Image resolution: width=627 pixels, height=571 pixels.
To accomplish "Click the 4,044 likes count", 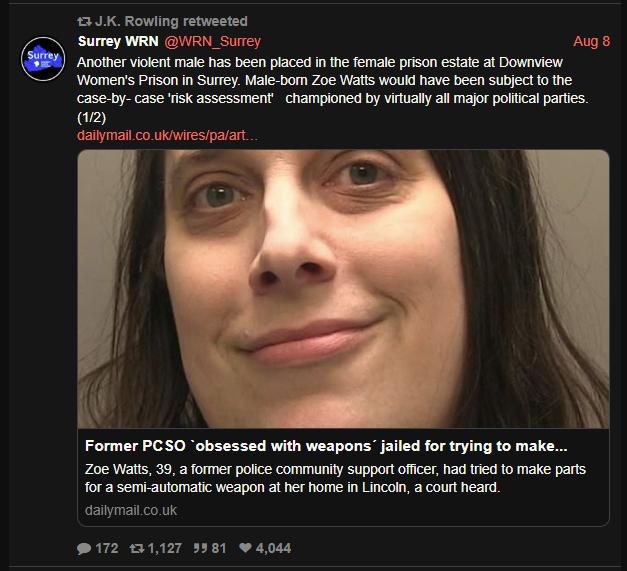I will (273, 548).
